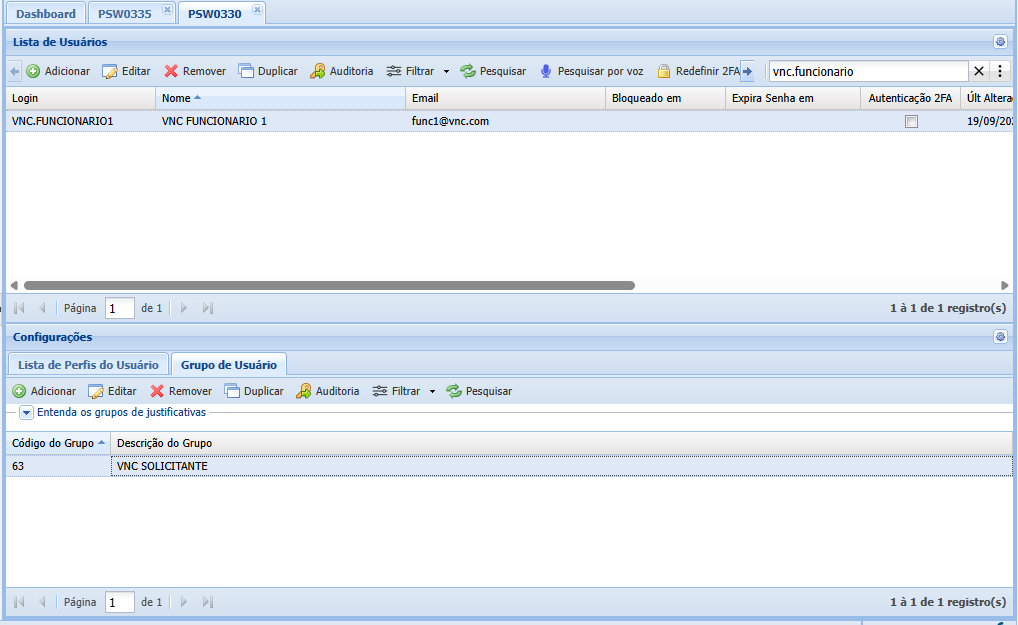Sort users by the Login column header
The width and height of the screenshot is (1018, 625).
pyautogui.click(x=81, y=98)
